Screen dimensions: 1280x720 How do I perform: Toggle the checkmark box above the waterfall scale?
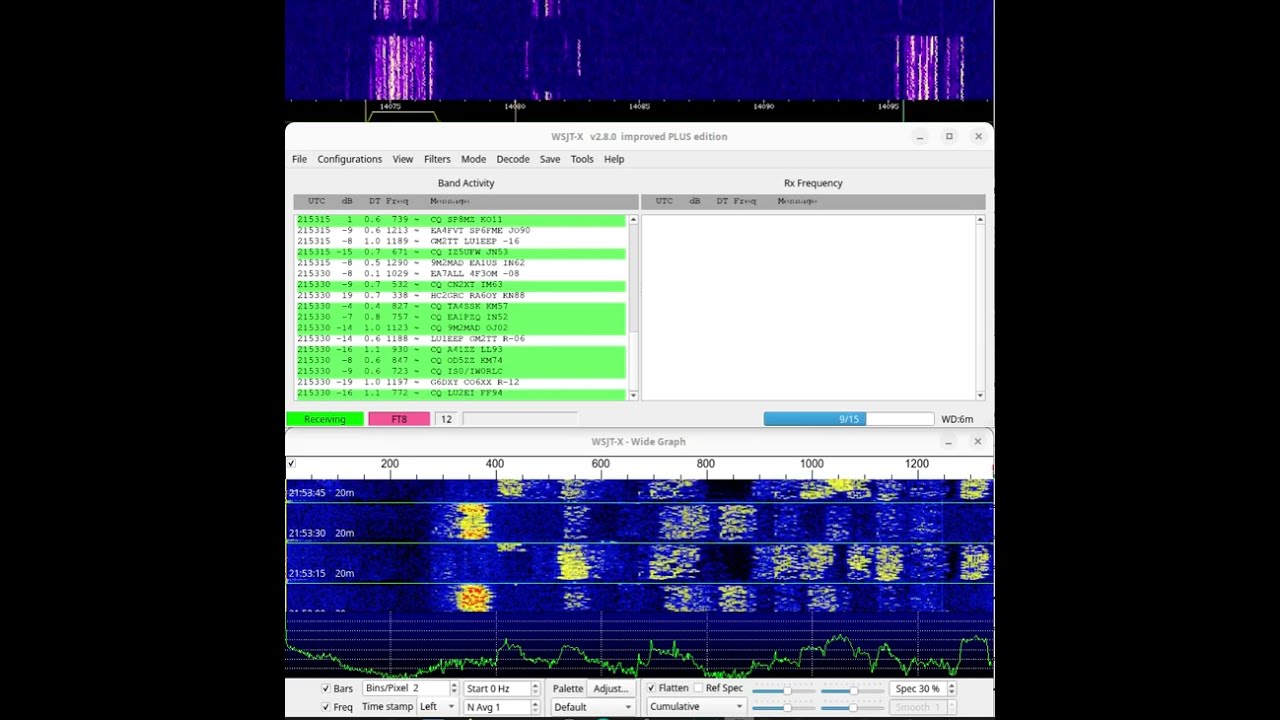coord(291,463)
